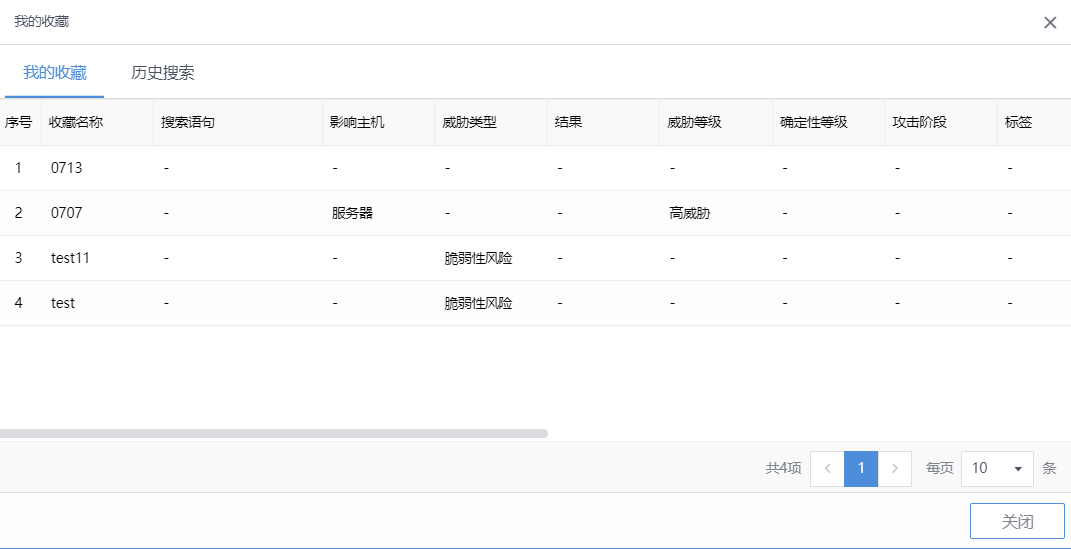Click the 收藏名称 column header

coord(77,123)
